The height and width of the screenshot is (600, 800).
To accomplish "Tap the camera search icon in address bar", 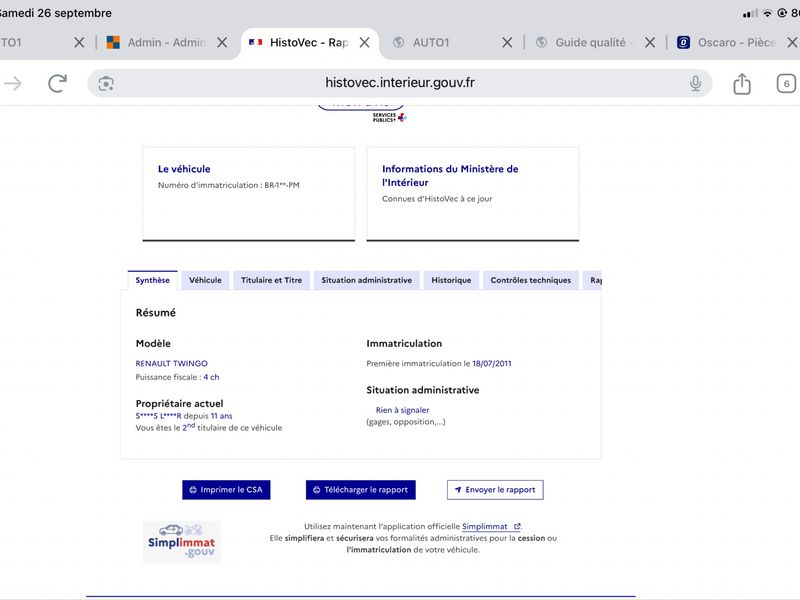I will (x=106, y=84).
